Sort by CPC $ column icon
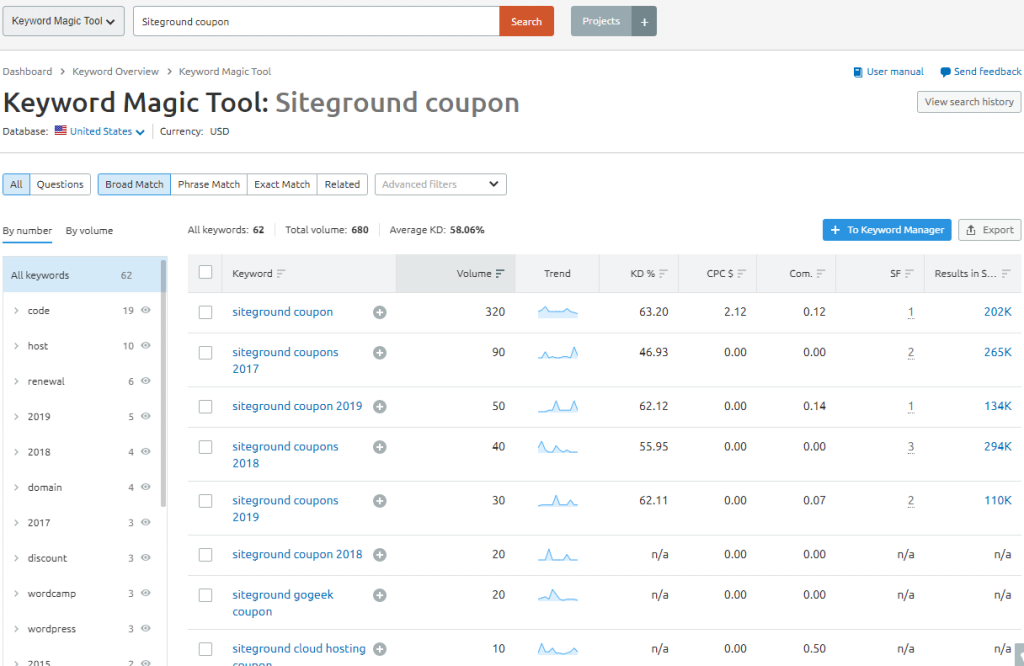Image resolution: width=1024 pixels, height=666 pixels. (741, 274)
